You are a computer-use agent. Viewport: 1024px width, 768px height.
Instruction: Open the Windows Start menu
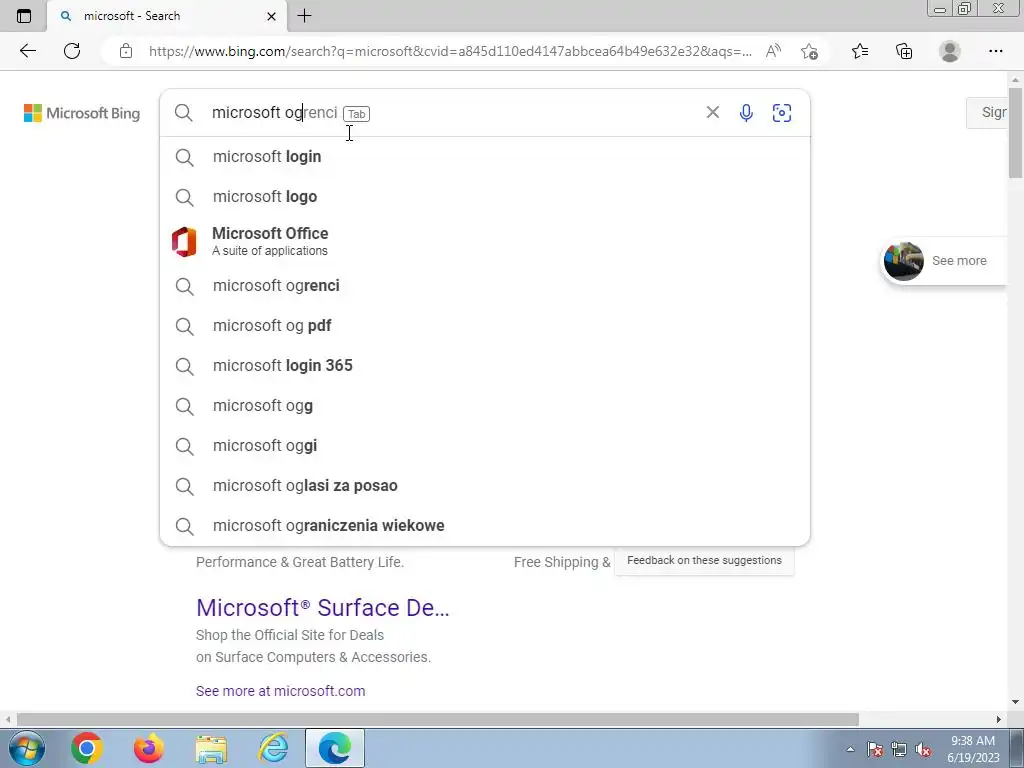click(x=26, y=748)
